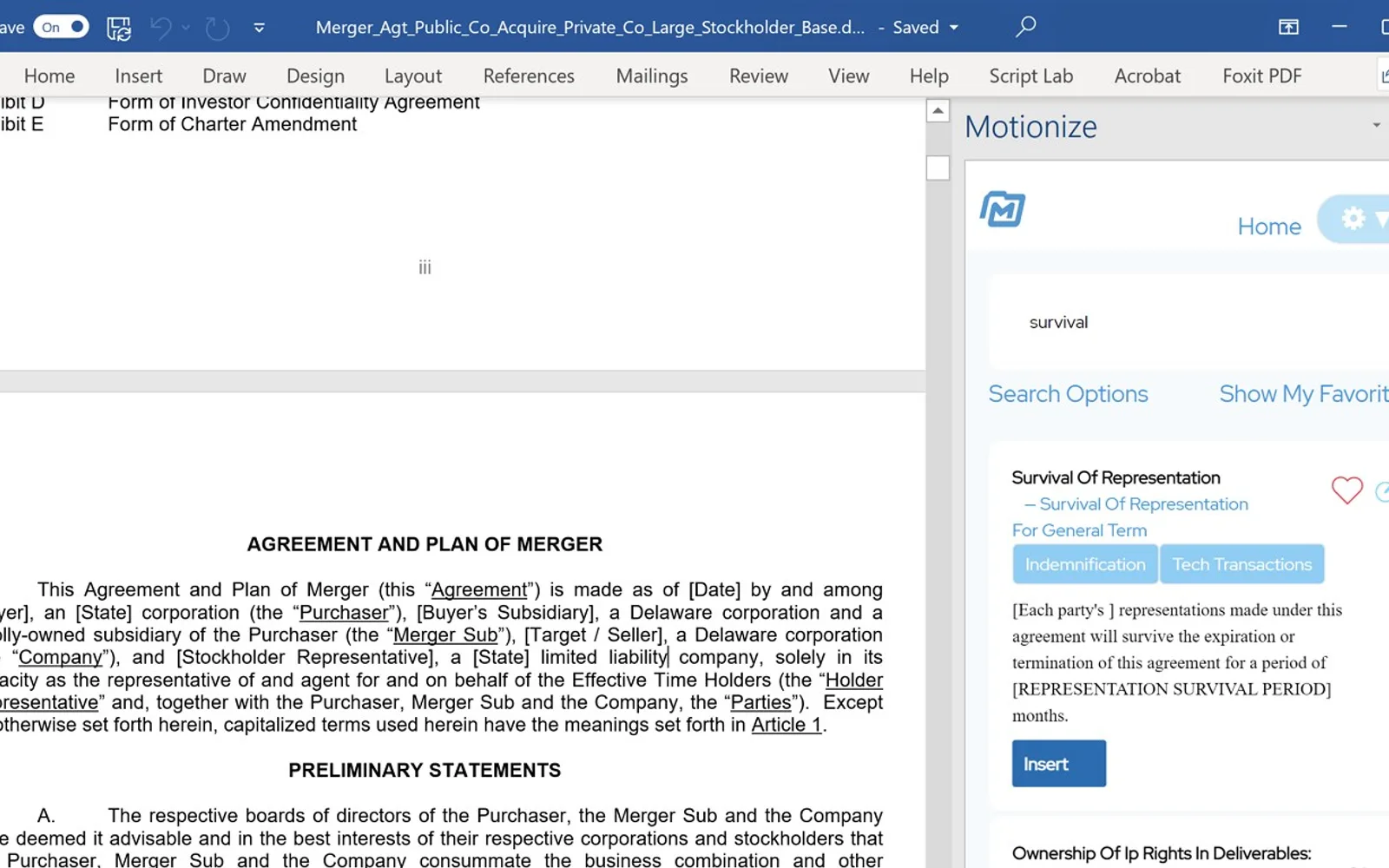Click the Indemnification tag

click(1085, 564)
